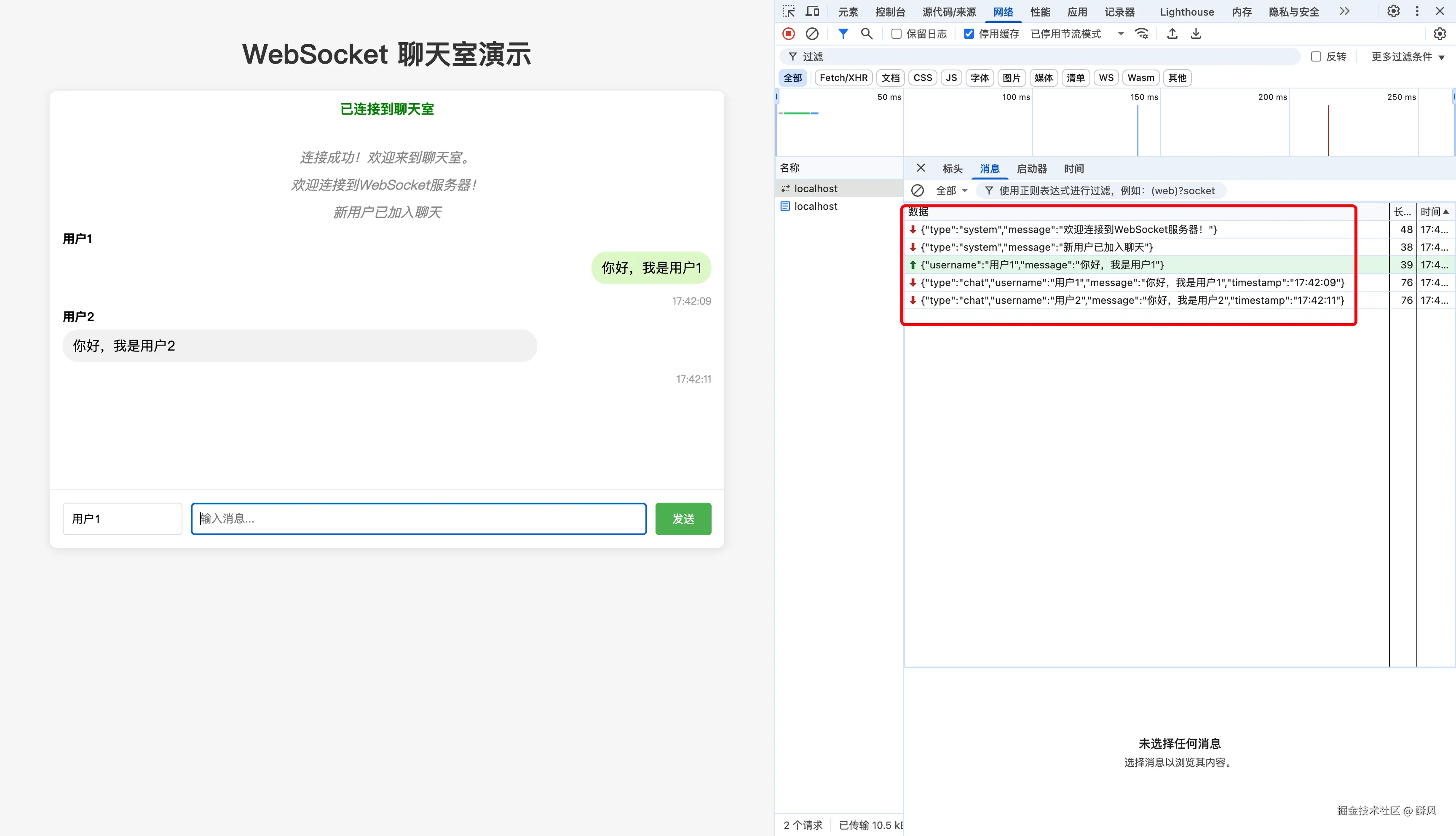1456x836 pixels.
Task: Click the network filter funnel icon
Action: [843, 34]
